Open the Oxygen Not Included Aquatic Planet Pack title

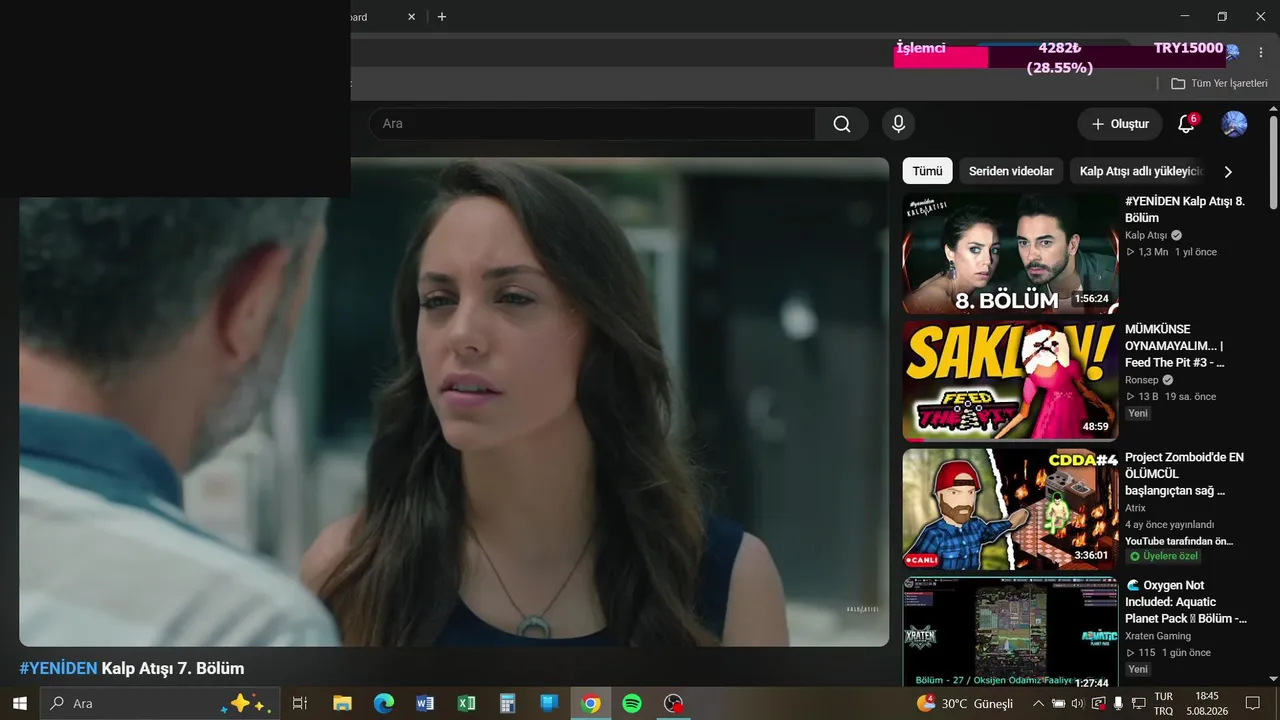[1186, 602]
